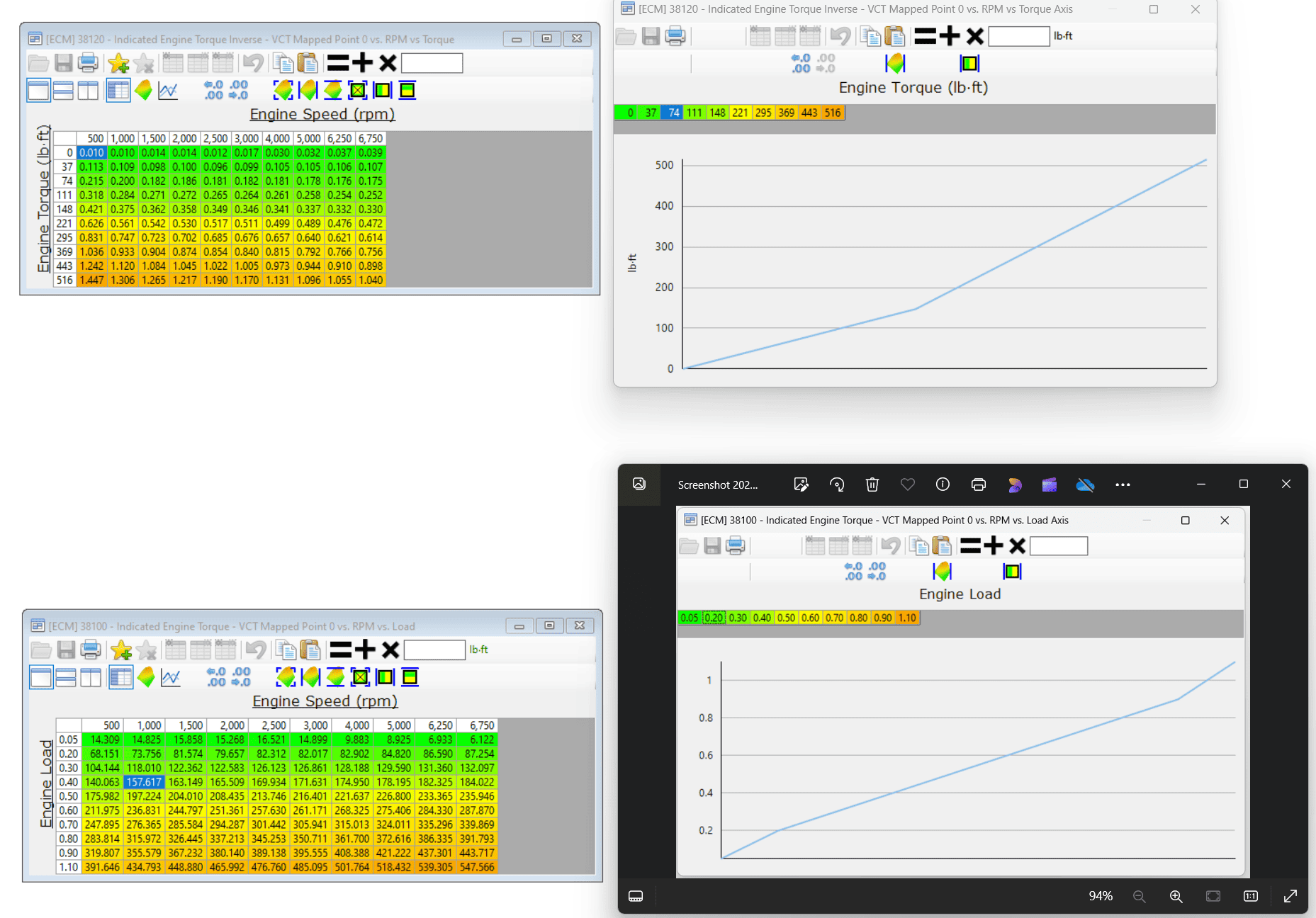Open the Photos full screen view (diagonal arrow)

1290,897
